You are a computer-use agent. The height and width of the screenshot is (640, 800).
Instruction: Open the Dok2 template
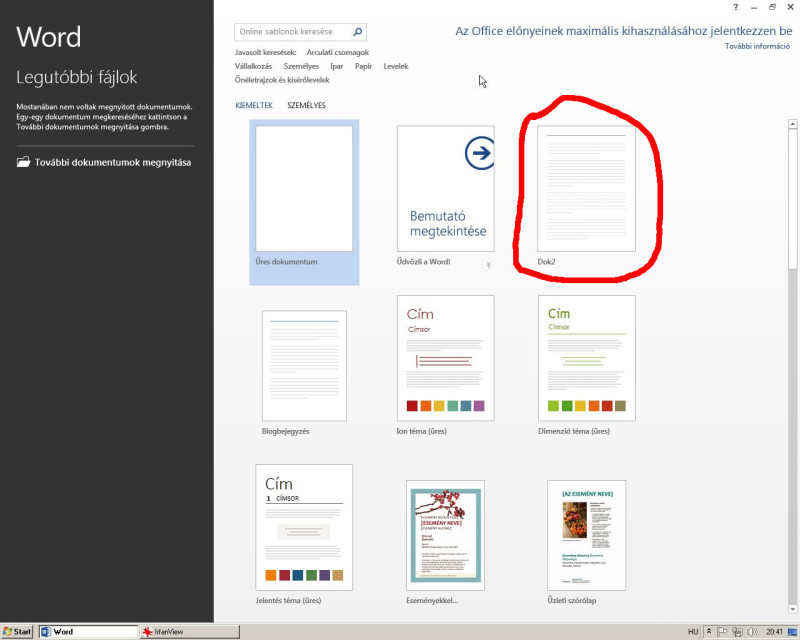[586, 196]
